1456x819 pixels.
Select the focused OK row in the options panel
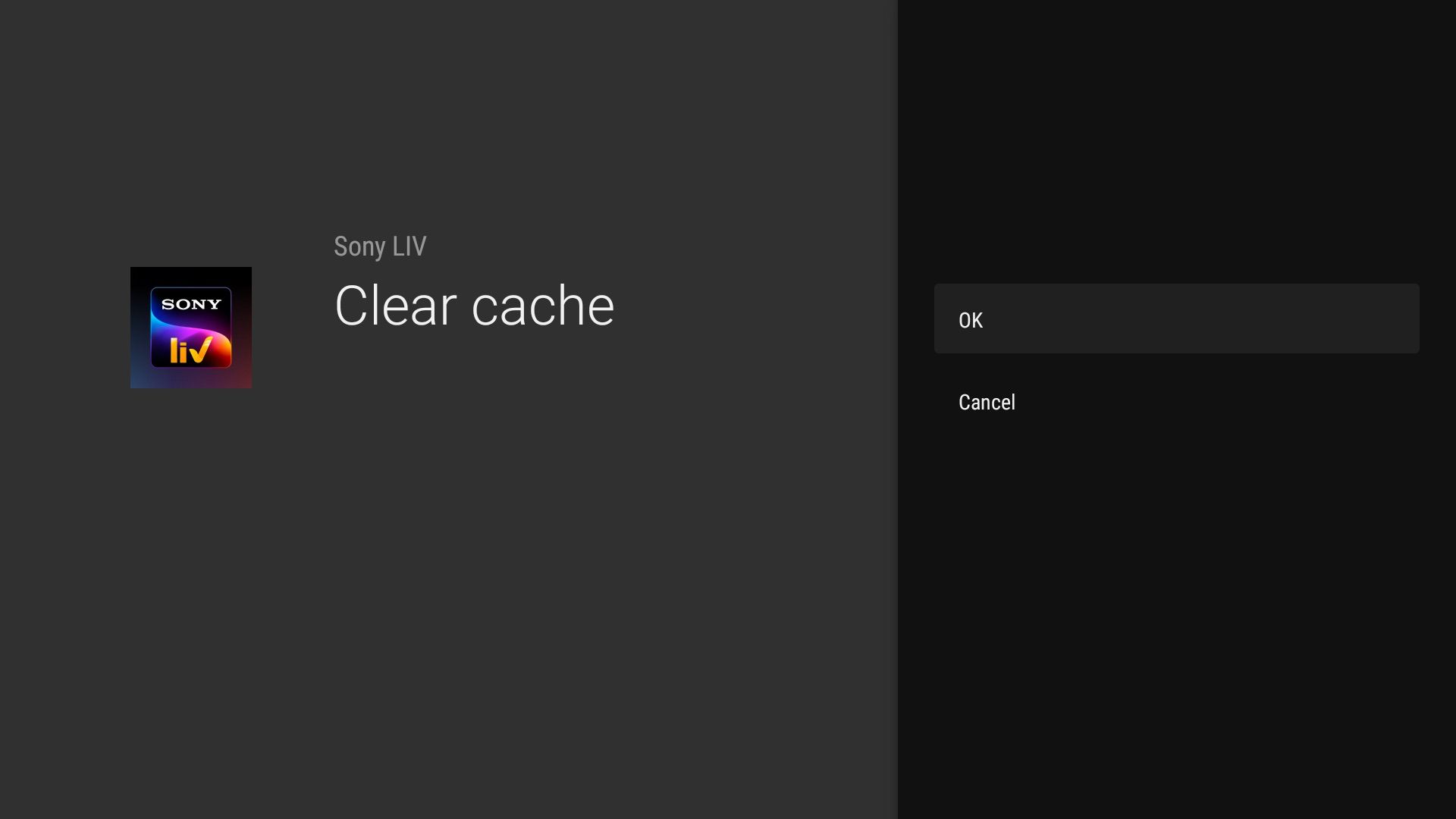point(1175,319)
